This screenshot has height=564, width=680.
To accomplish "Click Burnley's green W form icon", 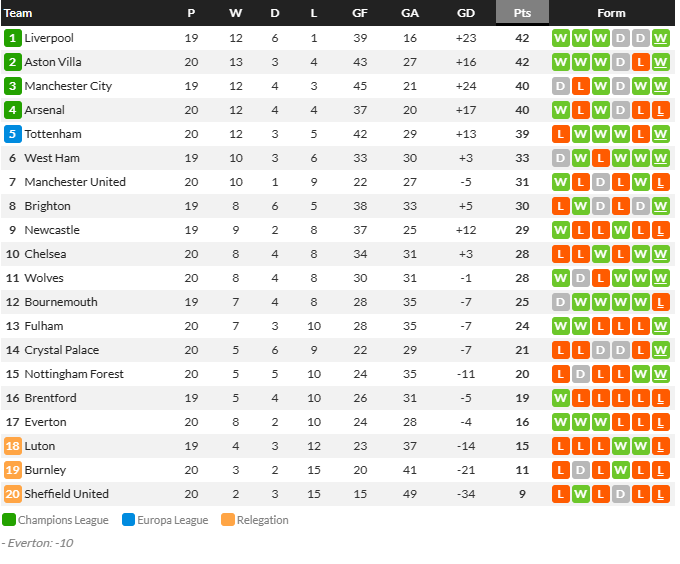I will point(621,470).
